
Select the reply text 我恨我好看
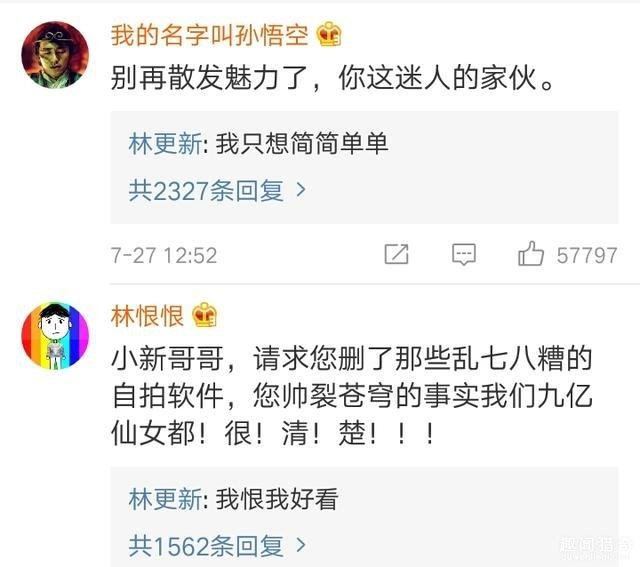[277, 499]
